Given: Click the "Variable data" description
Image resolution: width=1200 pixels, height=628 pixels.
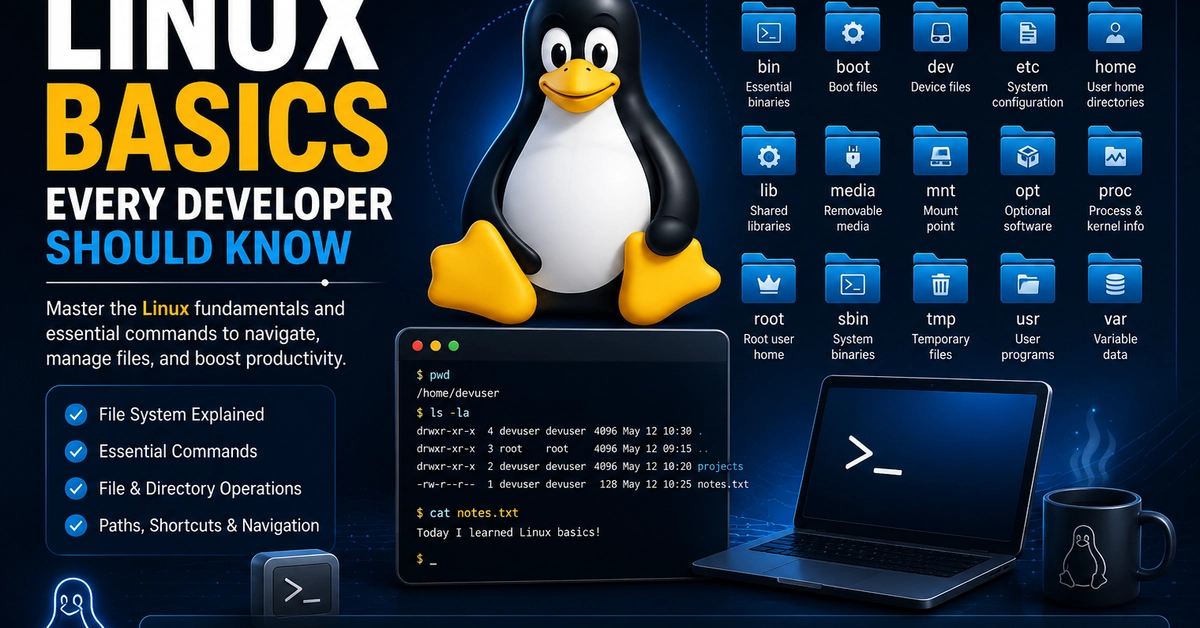Looking at the screenshot, I should (x=1115, y=347).
